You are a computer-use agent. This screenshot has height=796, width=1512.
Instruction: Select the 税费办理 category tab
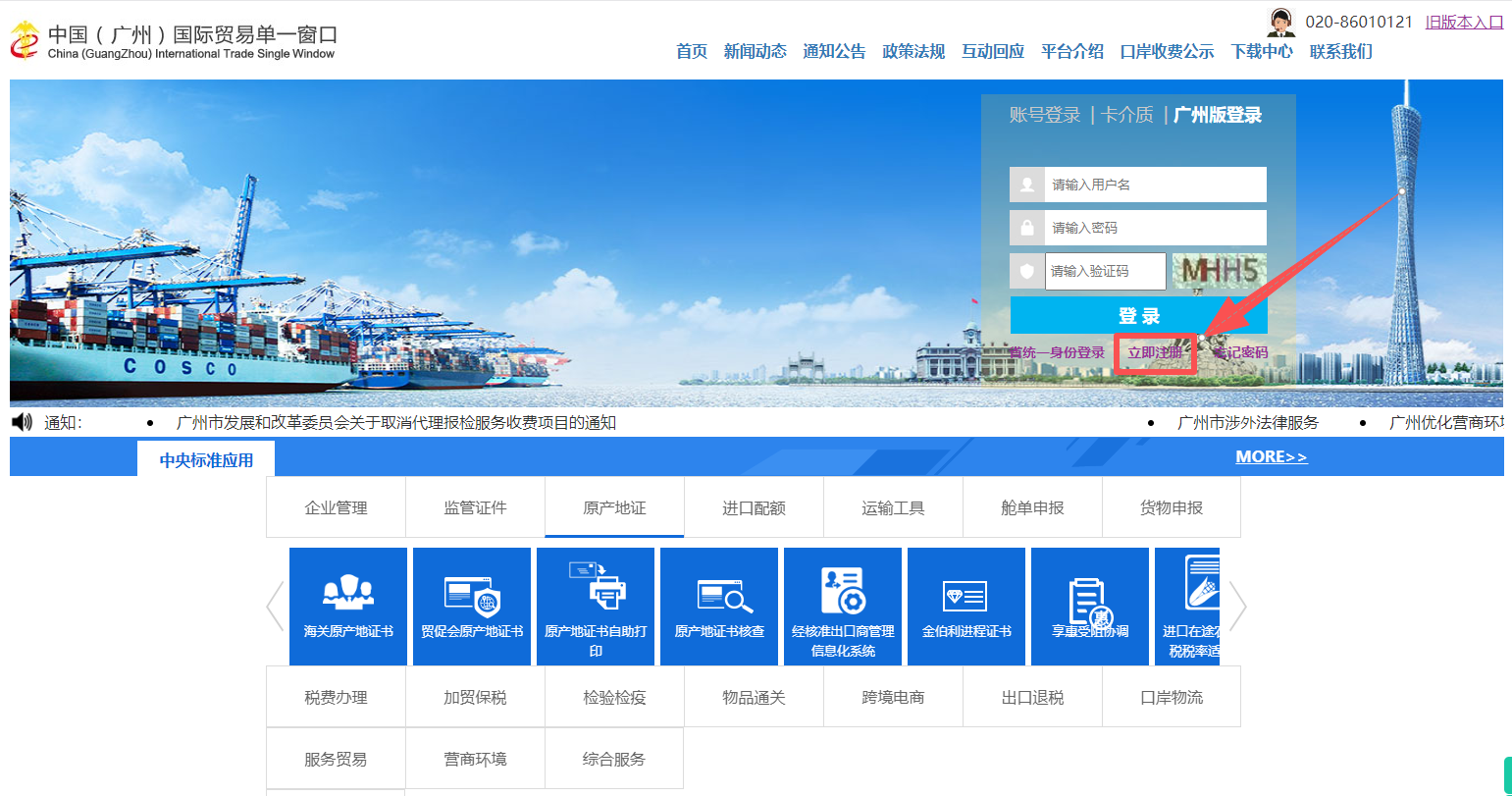coord(336,697)
